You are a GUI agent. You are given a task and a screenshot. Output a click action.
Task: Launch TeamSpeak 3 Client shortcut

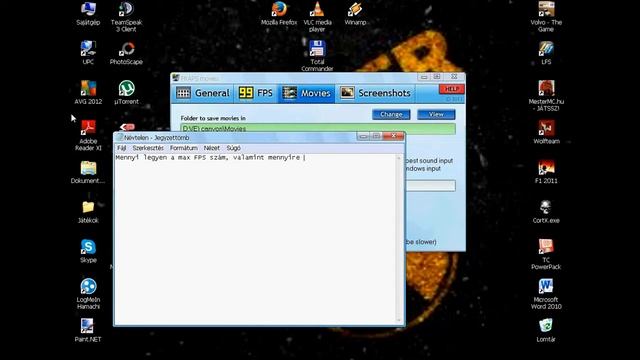coord(126,17)
